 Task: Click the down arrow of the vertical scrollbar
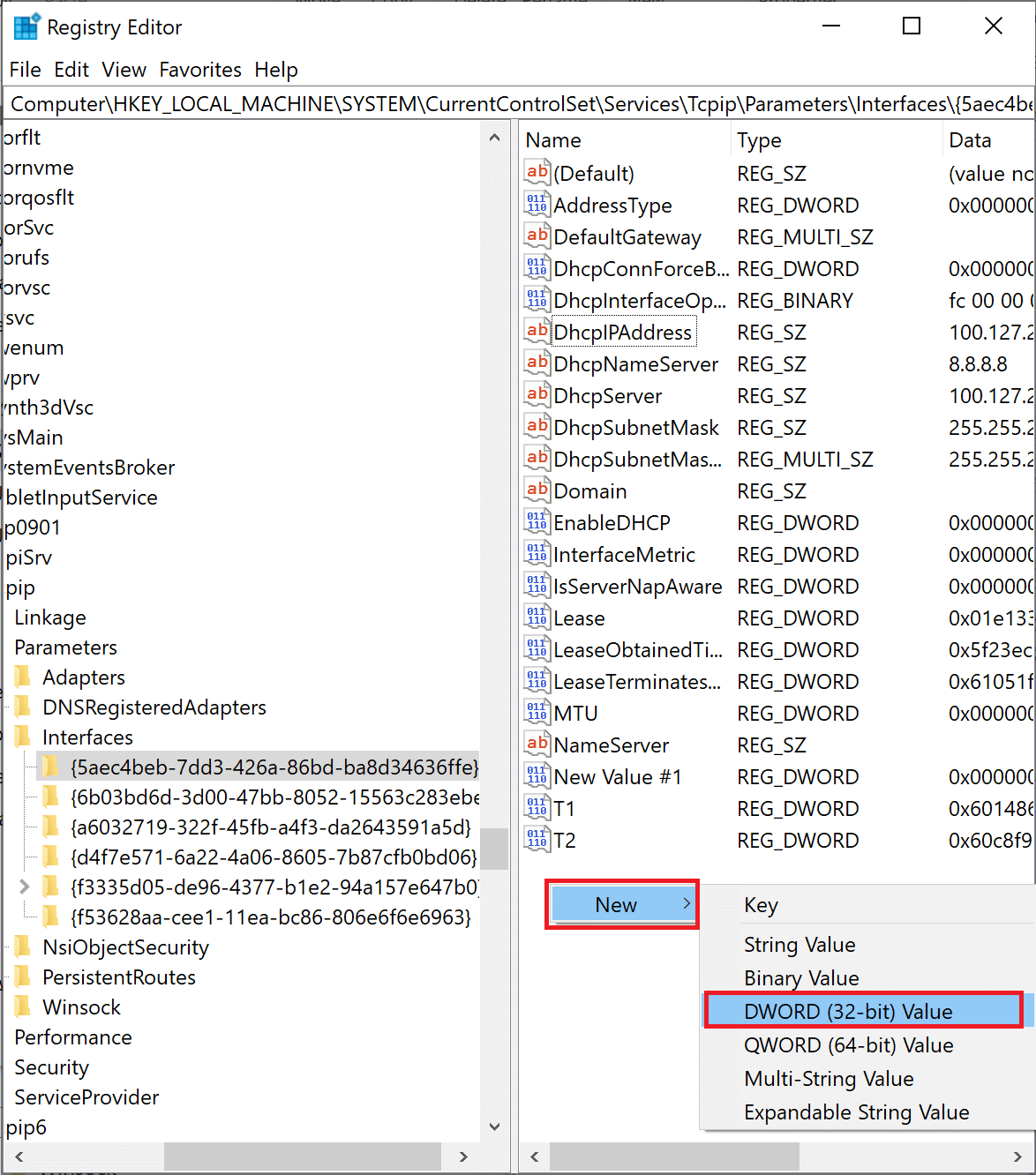[x=495, y=1126]
